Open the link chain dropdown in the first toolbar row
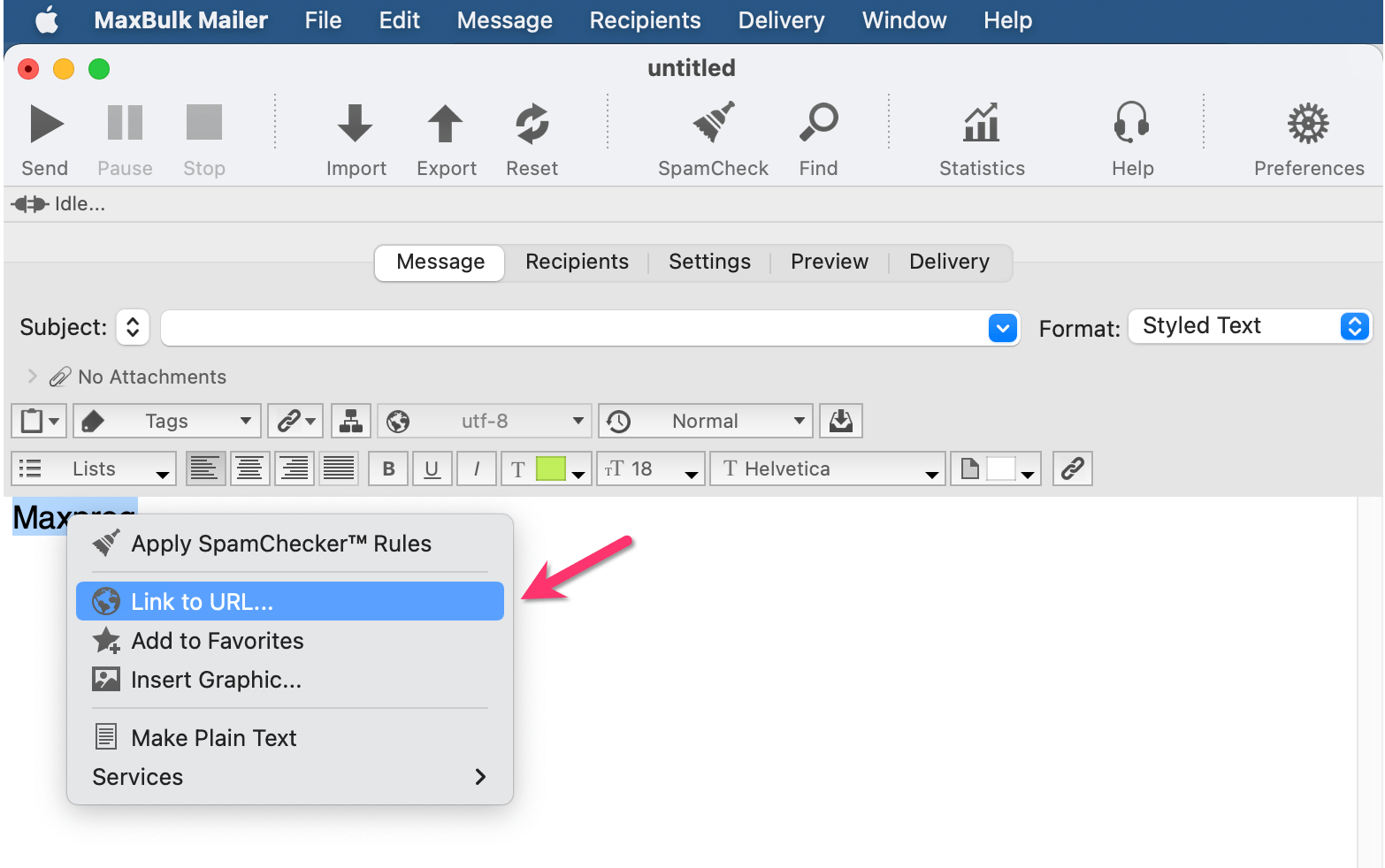Screen dimensions: 1385x868 point(295,421)
